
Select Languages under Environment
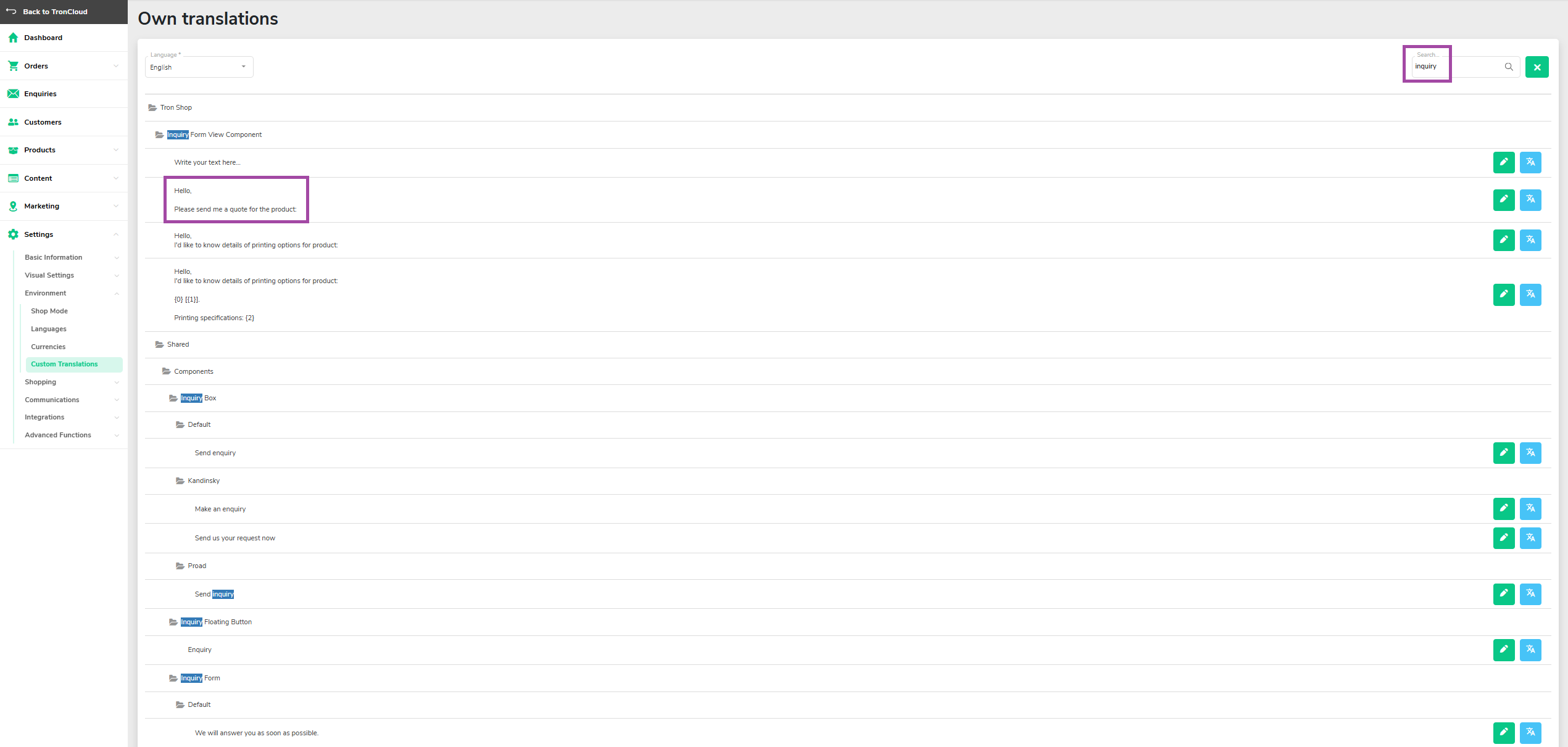49,329
